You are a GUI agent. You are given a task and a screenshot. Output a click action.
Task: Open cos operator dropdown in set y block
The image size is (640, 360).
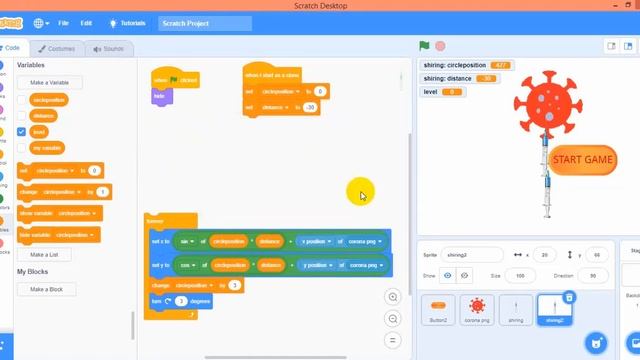coord(188,265)
